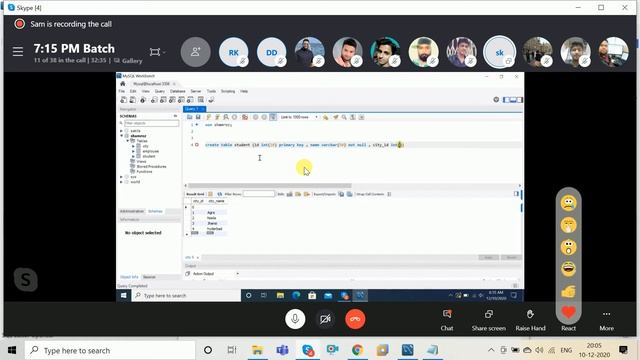The width and height of the screenshot is (640, 360).
Task: Send the surprised emoji reaction
Action: click(x=569, y=247)
